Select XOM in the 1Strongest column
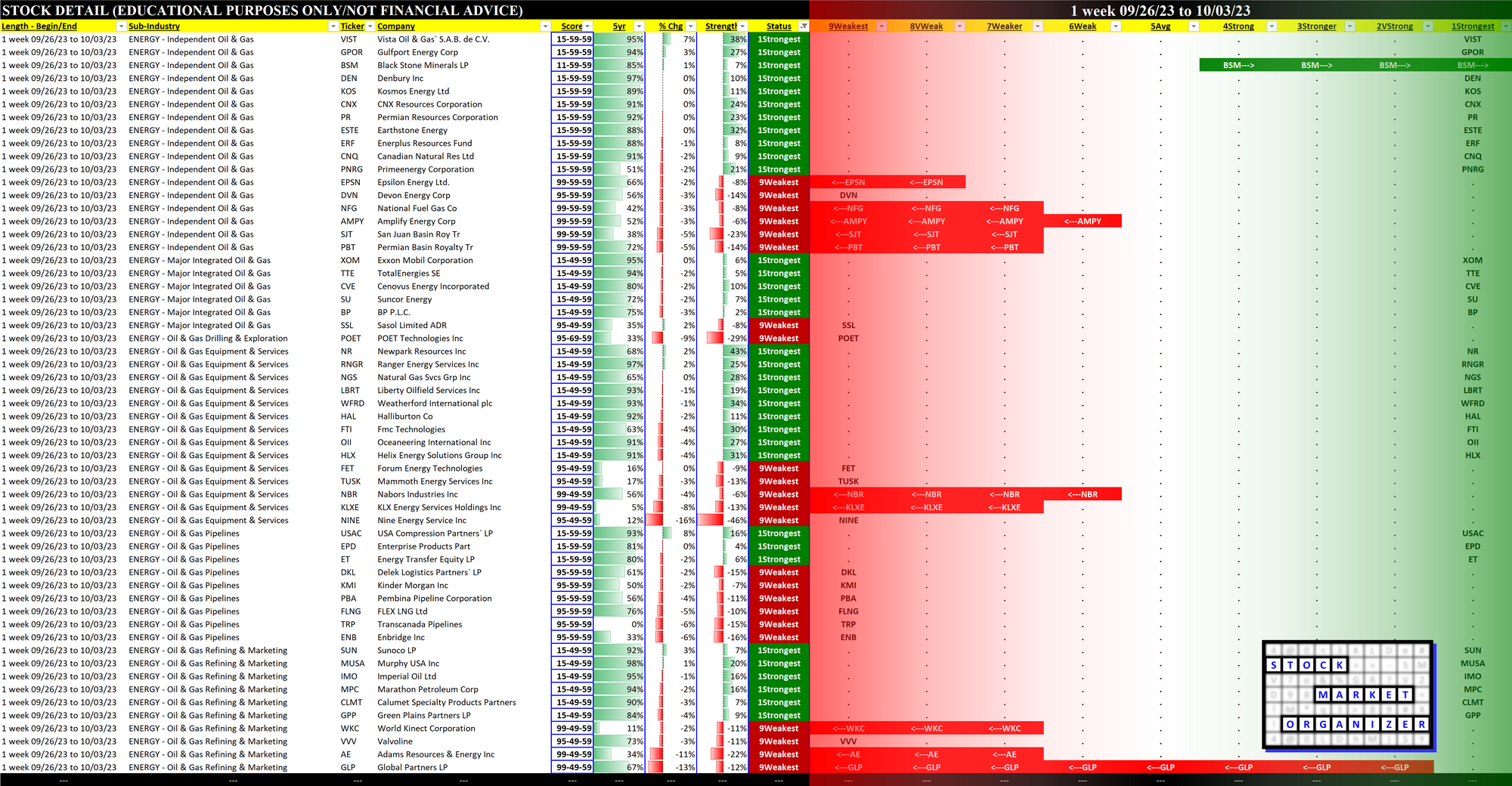Viewport: 1512px width, 786px height. pos(1473,260)
